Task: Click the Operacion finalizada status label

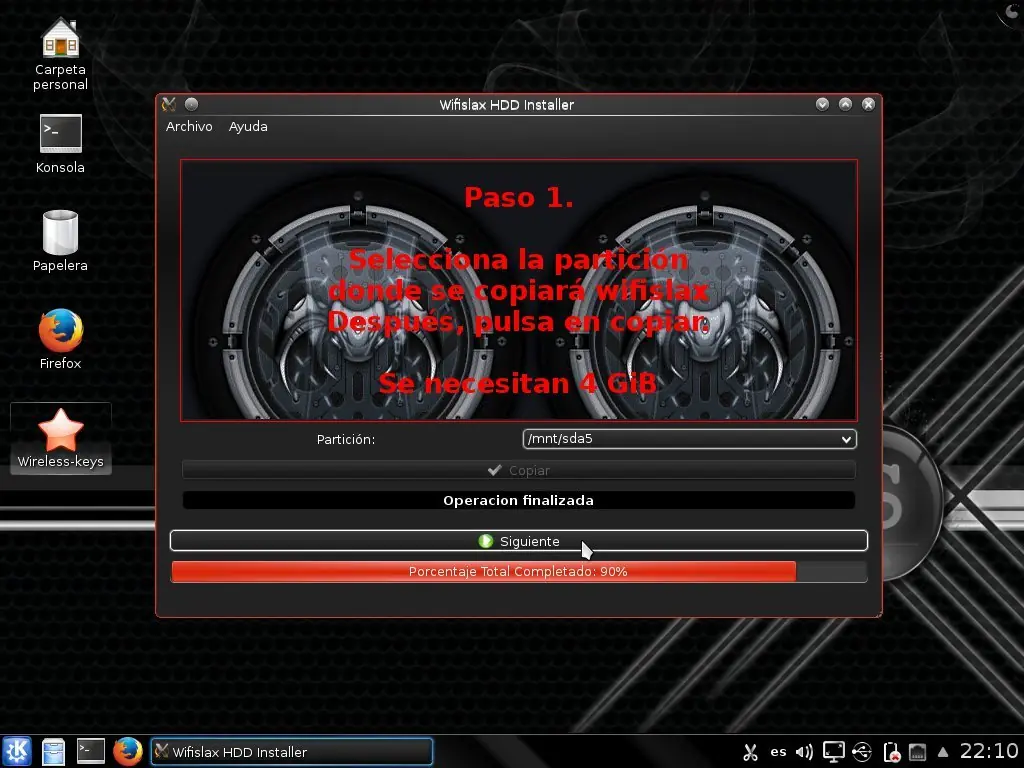Action: point(519,500)
